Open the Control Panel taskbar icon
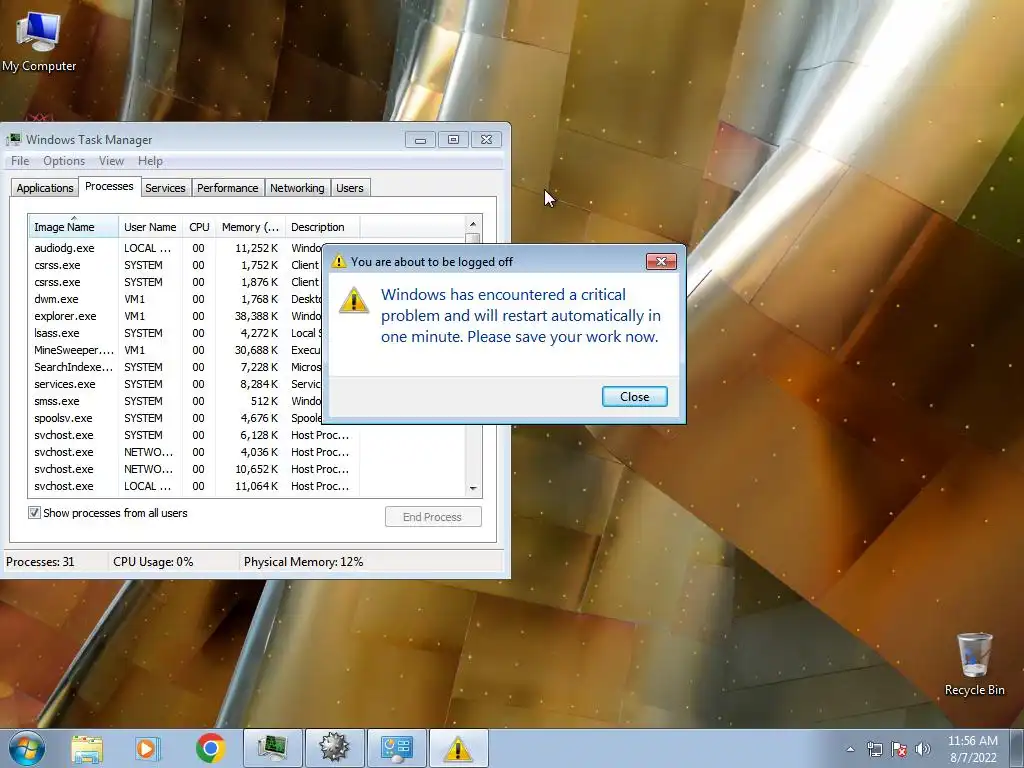The image size is (1024, 768). (x=396, y=749)
